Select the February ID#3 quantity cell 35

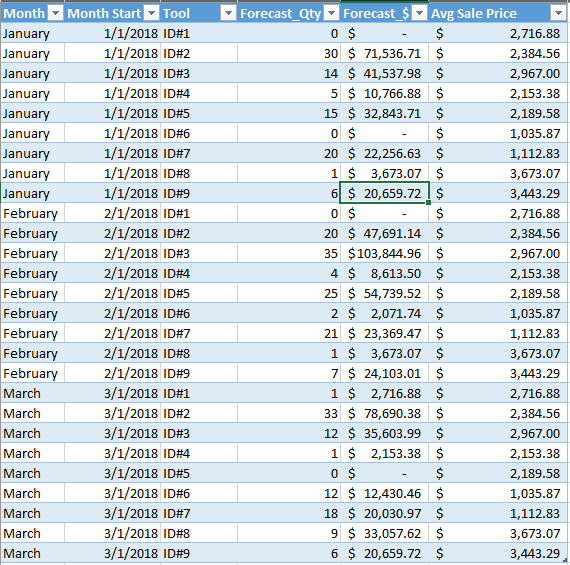pyautogui.click(x=289, y=253)
